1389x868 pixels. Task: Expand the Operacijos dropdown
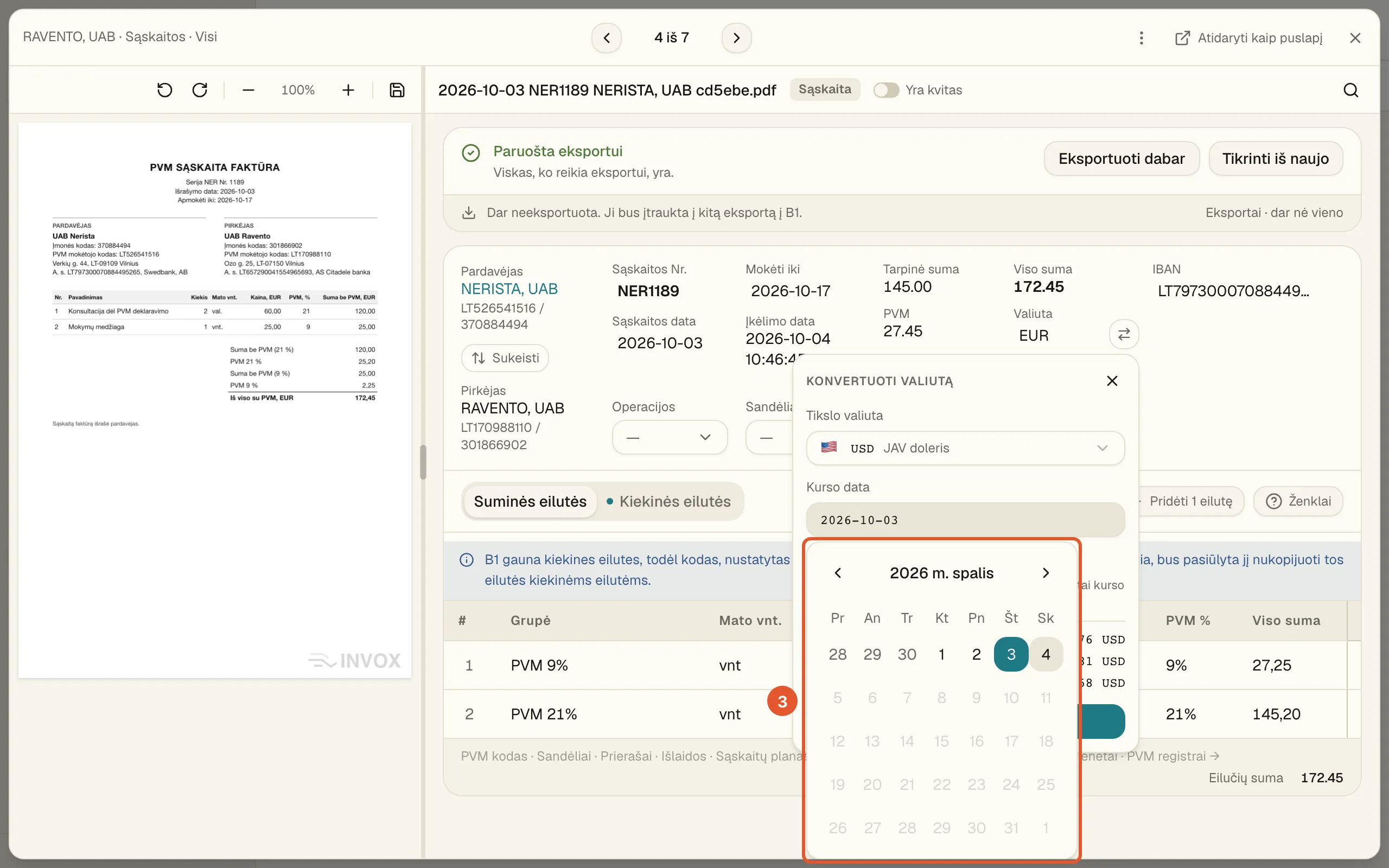click(x=670, y=437)
